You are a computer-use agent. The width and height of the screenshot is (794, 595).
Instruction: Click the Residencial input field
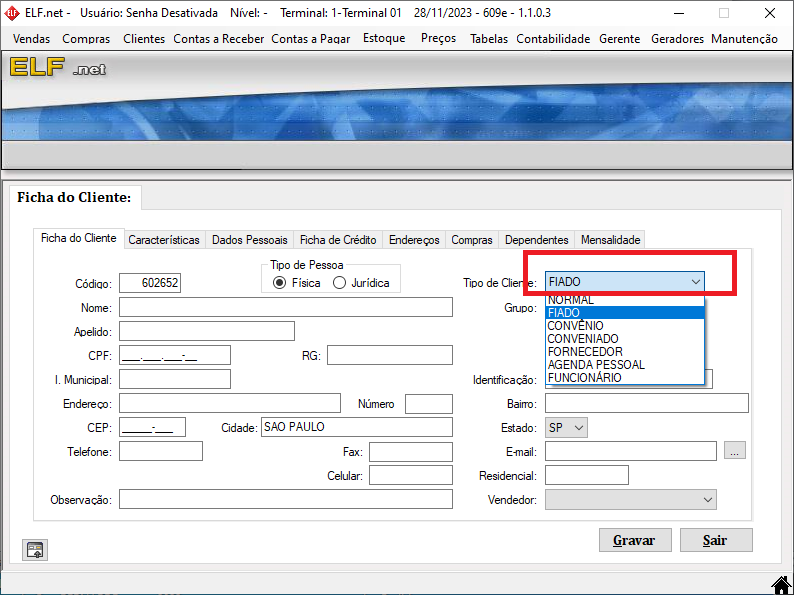(587, 475)
